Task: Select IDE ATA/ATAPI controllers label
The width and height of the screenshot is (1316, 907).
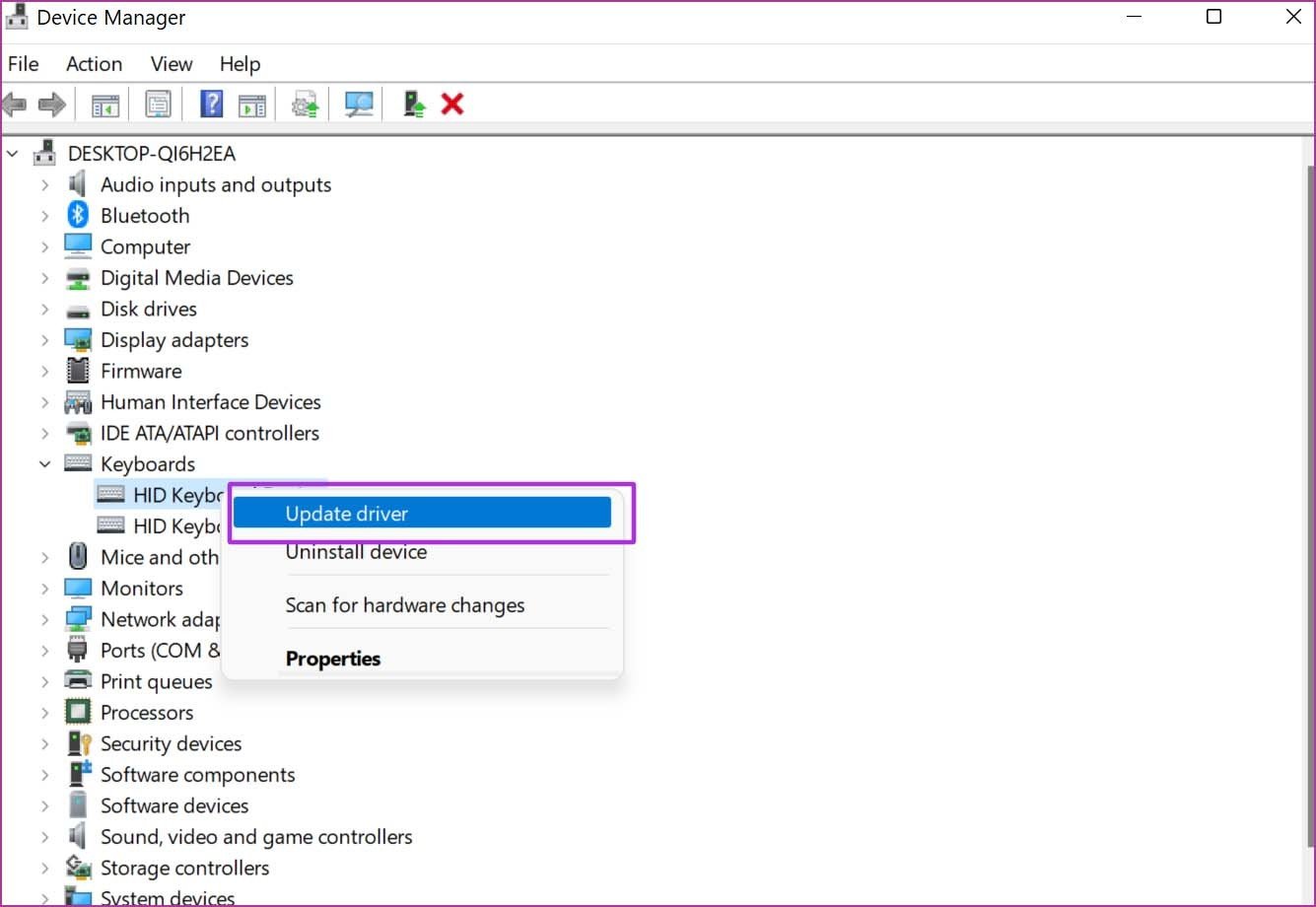Action: pyautogui.click(x=210, y=433)
